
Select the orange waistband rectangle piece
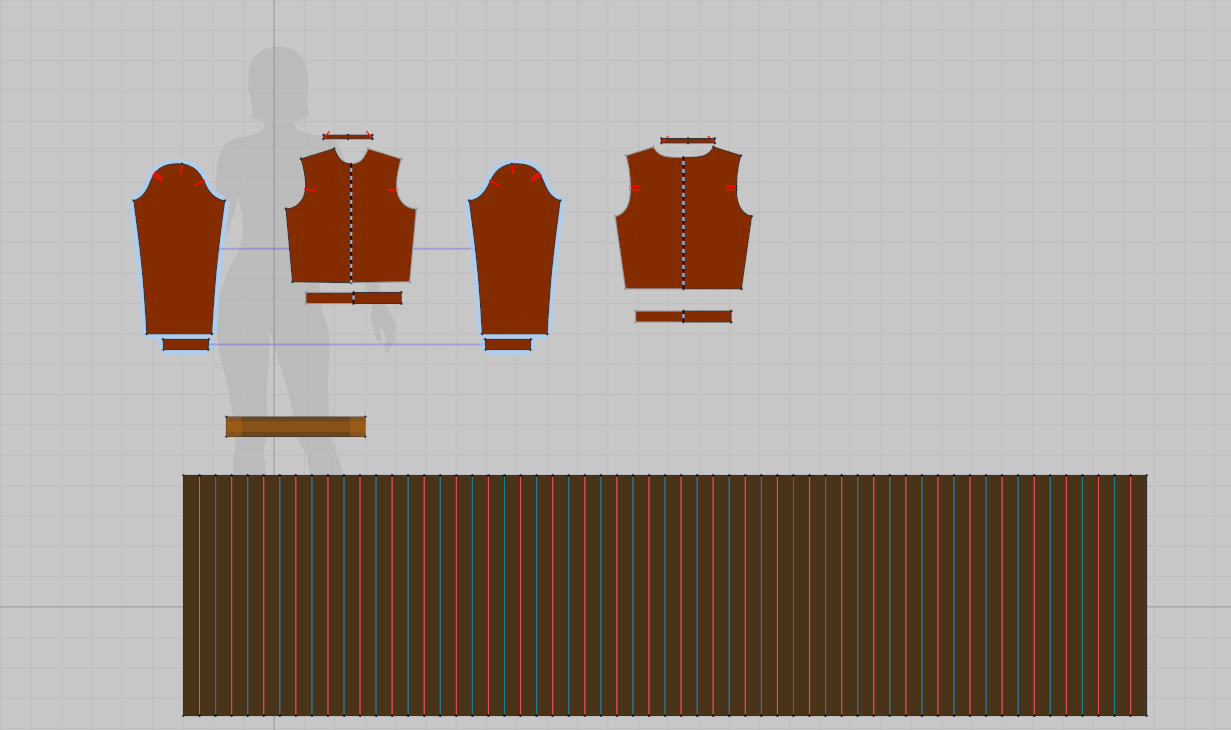pyautogui.click(x=296, y=427)
